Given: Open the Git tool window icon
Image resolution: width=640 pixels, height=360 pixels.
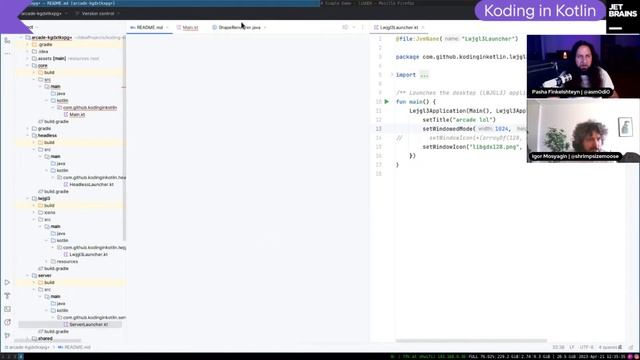Looking at the screenshot, I should (x=7, y=336).
